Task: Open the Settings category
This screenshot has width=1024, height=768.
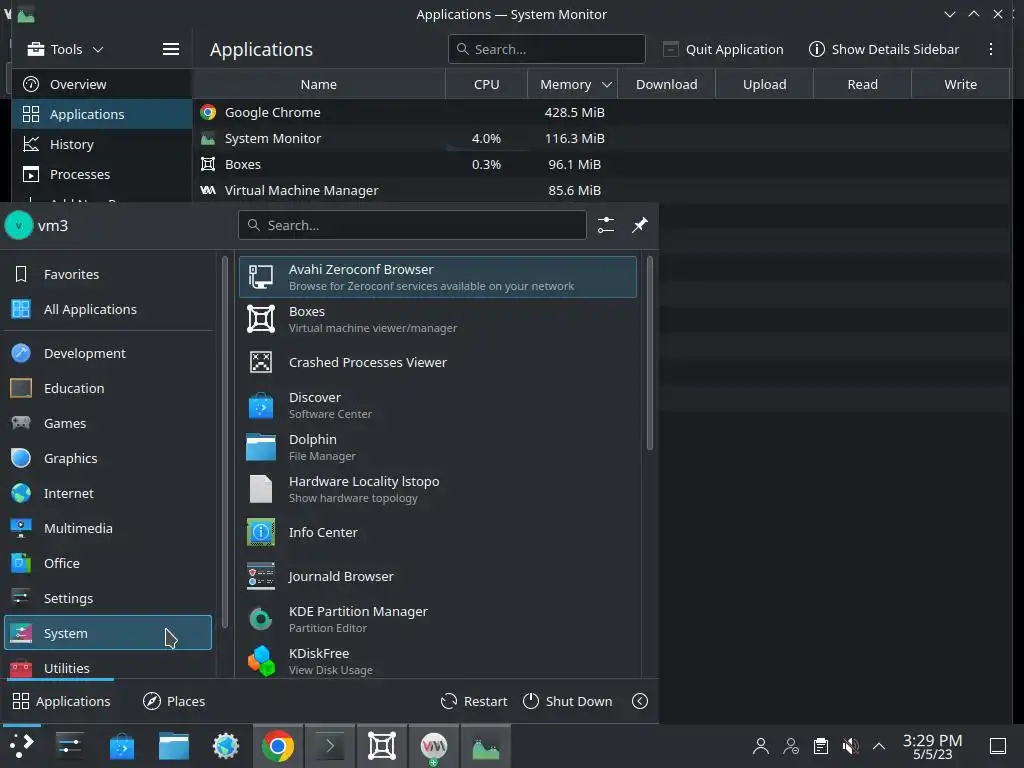Action: pos(108,598)
